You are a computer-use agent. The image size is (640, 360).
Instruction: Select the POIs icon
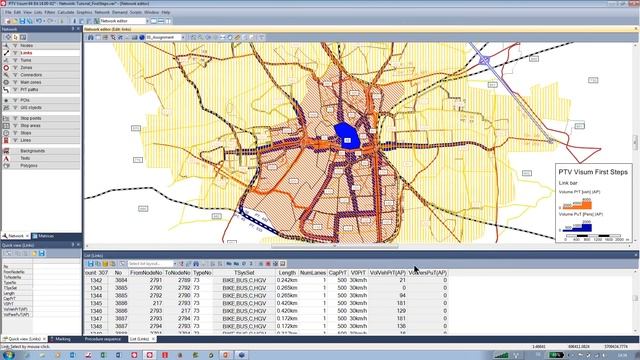pos(6,100)
